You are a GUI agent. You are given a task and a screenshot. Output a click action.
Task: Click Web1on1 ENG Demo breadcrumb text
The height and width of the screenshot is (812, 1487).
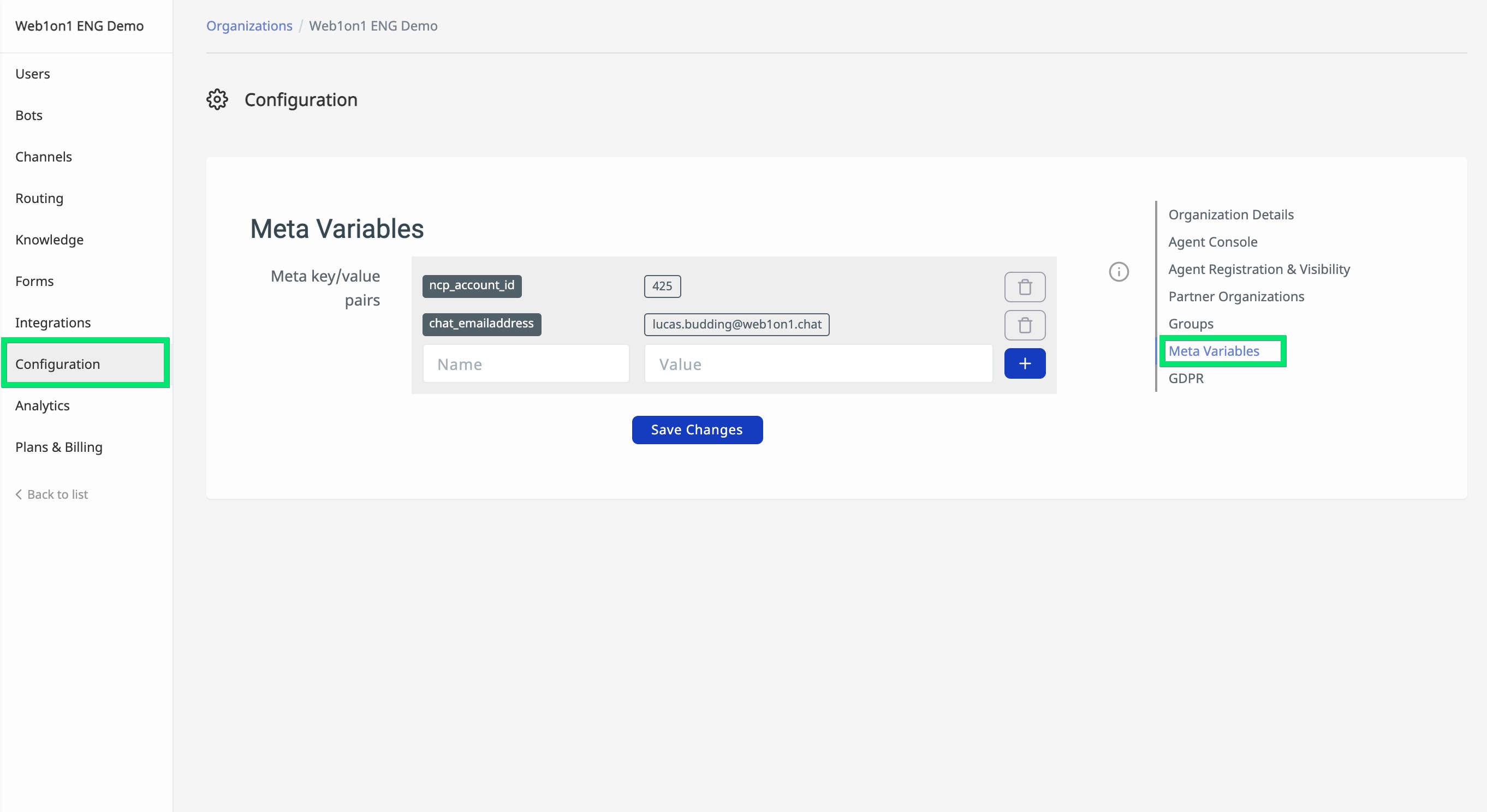pyautogui.click(x=373, y=26)
